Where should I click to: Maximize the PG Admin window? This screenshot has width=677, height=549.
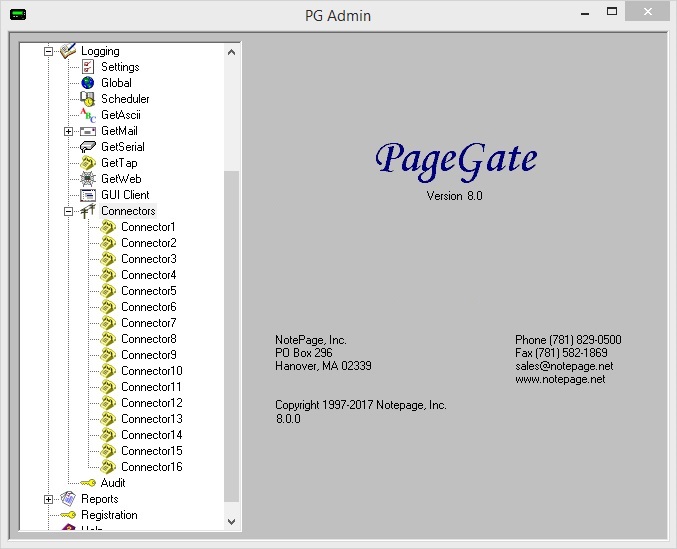coord(612,12)
